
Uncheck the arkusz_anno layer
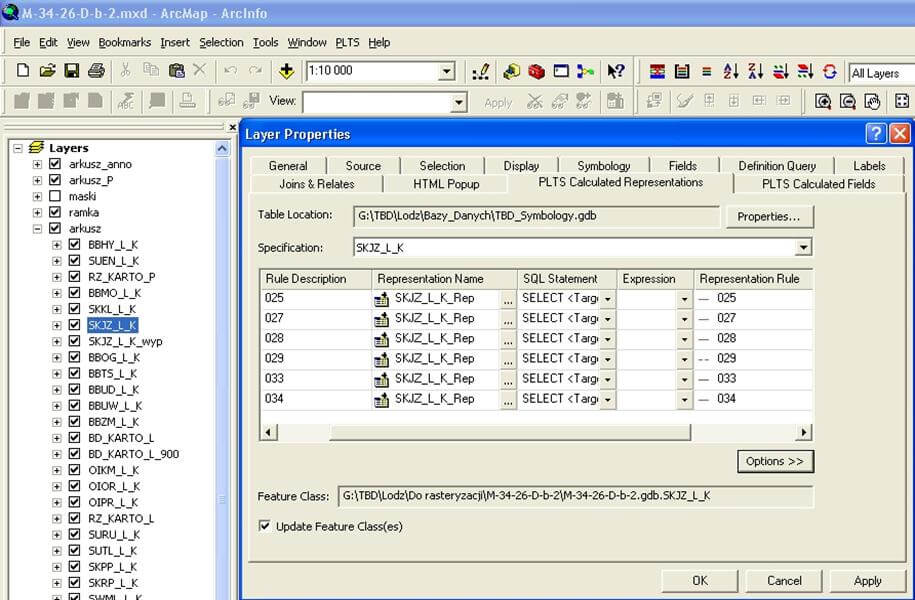pos(55,164)
